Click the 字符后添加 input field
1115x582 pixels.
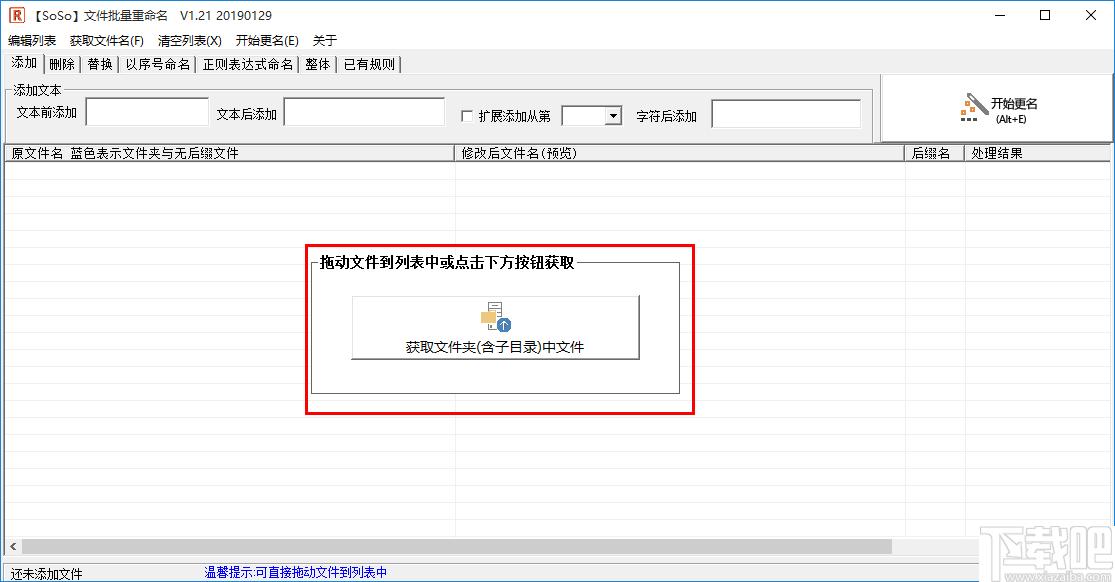[x=786, y=114]
